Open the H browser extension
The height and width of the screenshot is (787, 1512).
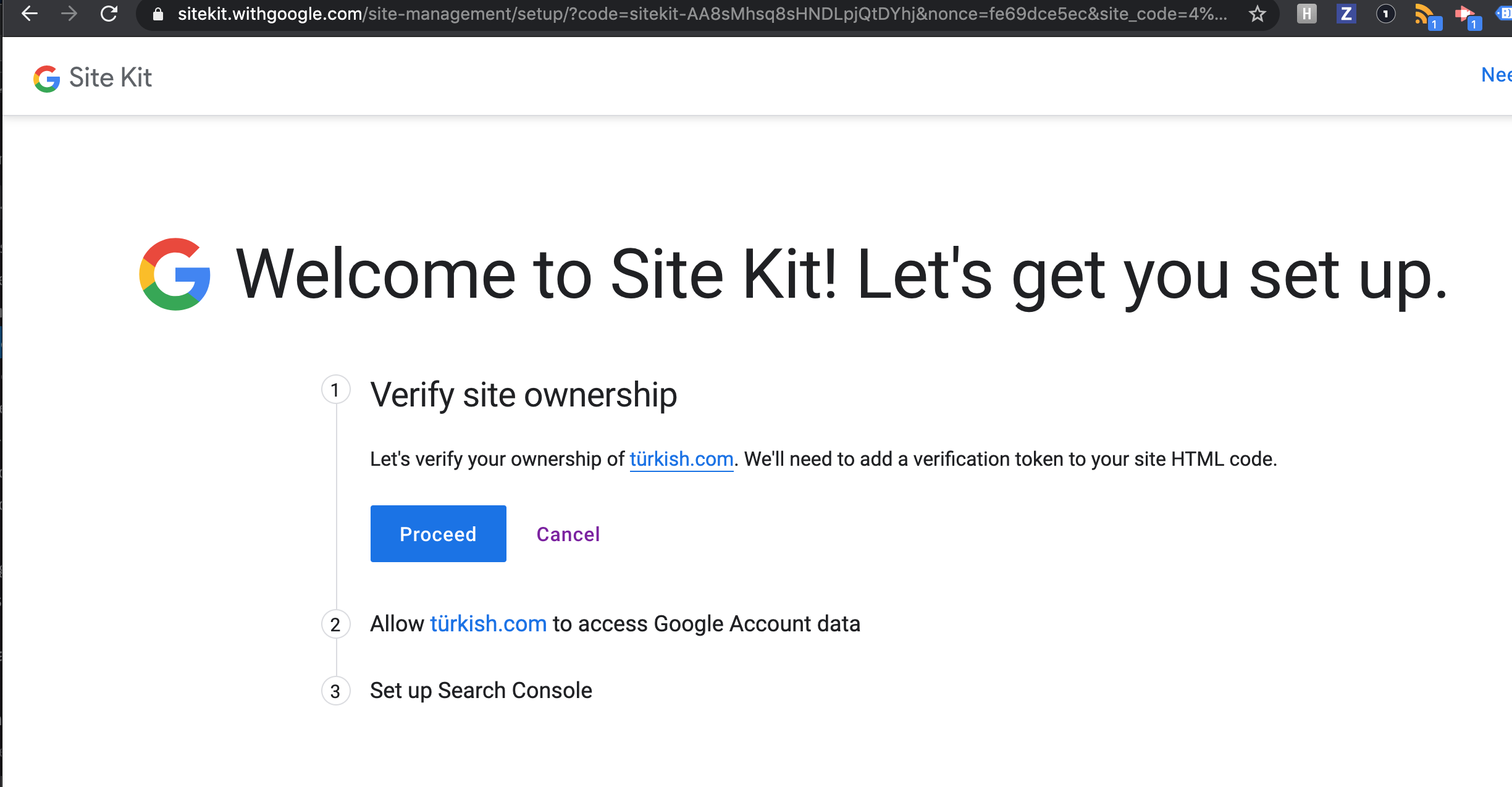[1306, 14]
